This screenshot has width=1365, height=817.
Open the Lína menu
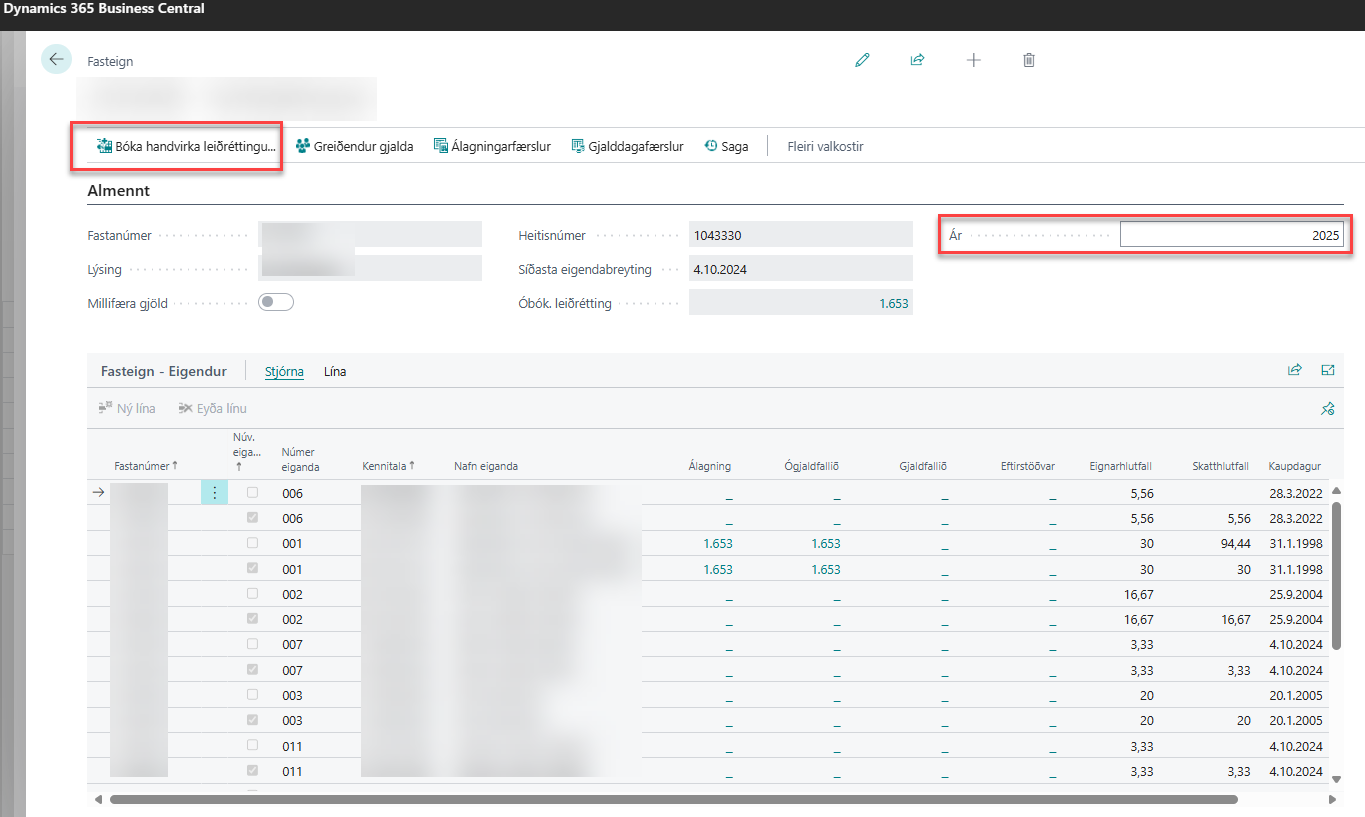pyautogui.click(x=335, y=371)
